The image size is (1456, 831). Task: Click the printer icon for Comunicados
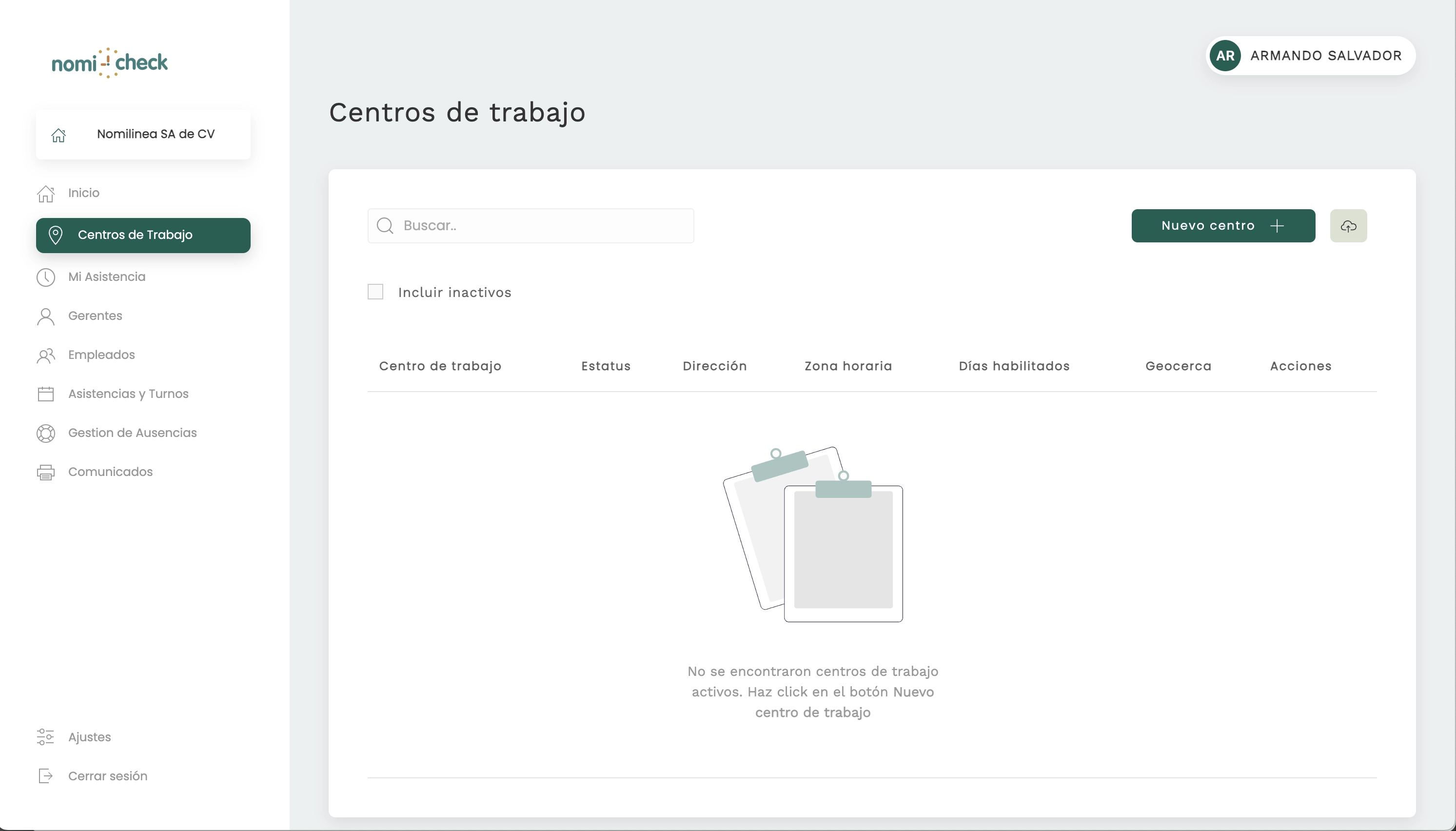46,473
